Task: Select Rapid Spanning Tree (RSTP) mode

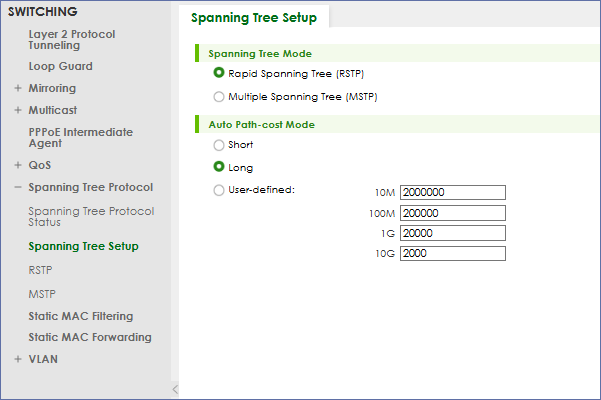Action: [219, 73]
